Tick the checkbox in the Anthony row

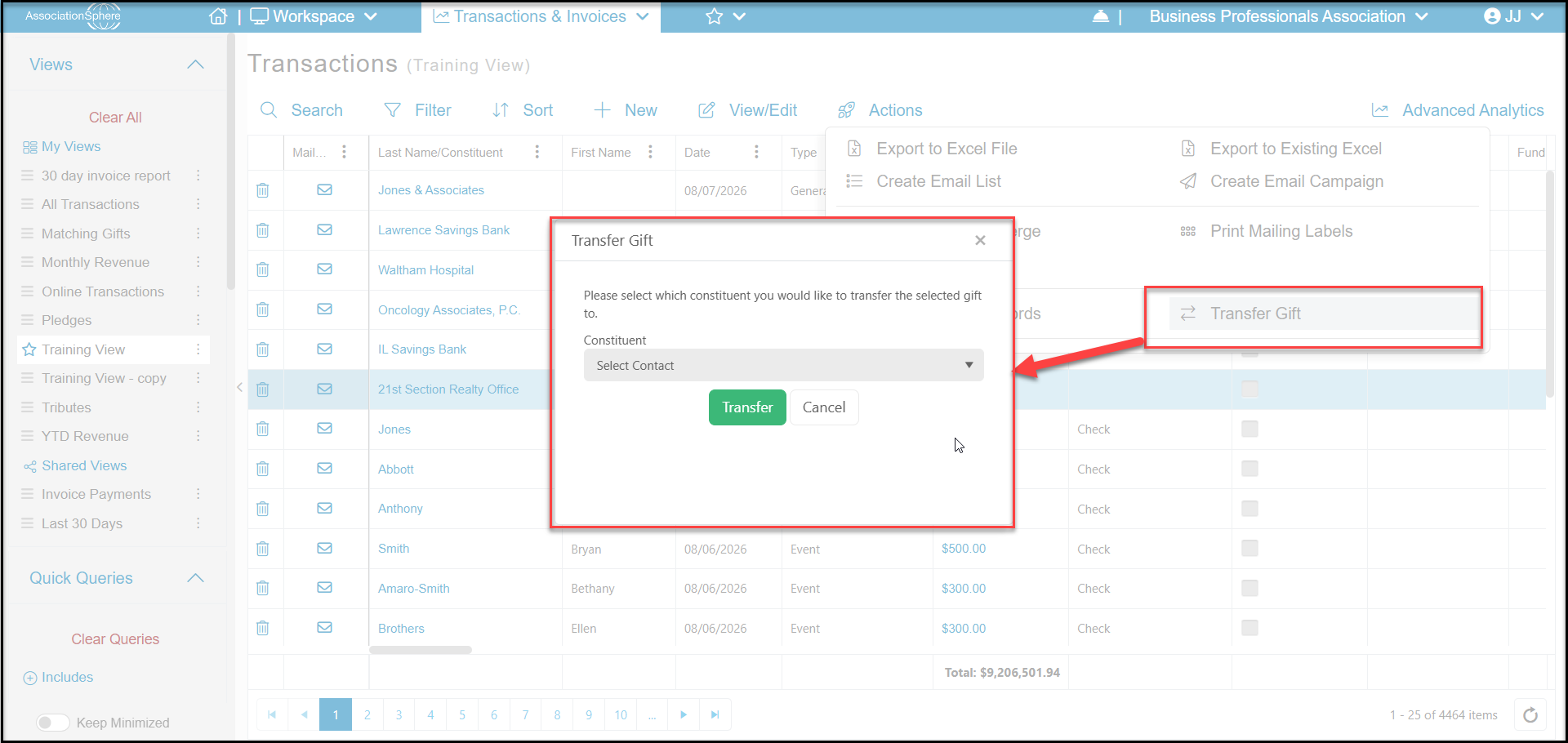[1249, 509]
